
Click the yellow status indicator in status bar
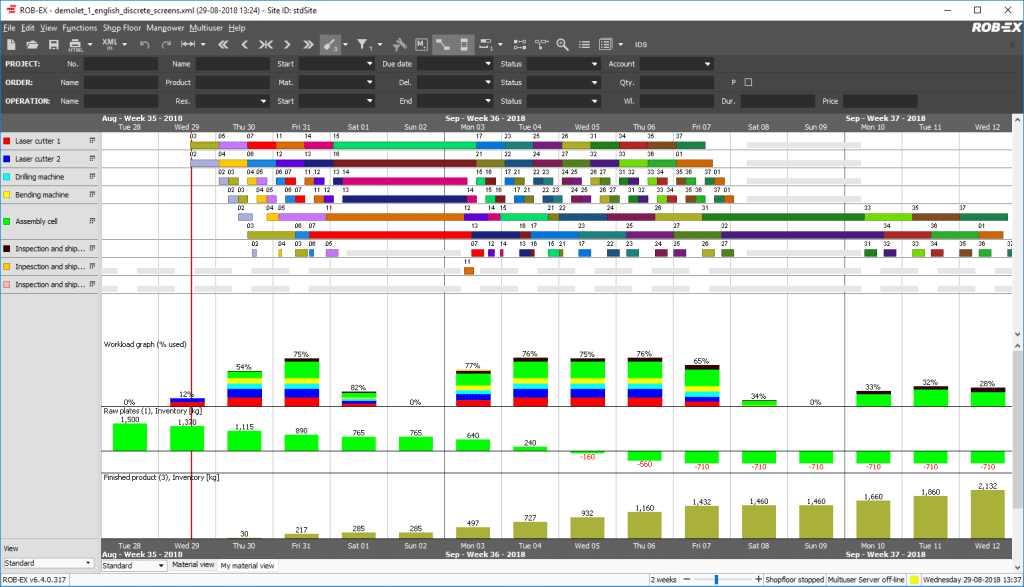(913, 579)
